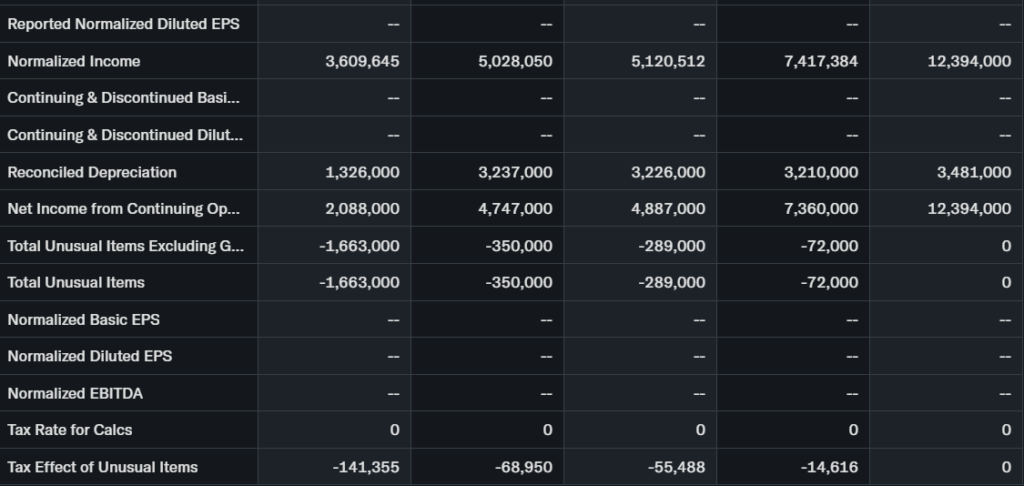Screen dimensions: 1024x486
Task: Click Reconciled Depreciation value 1,326,000
Action: [362, 172]
